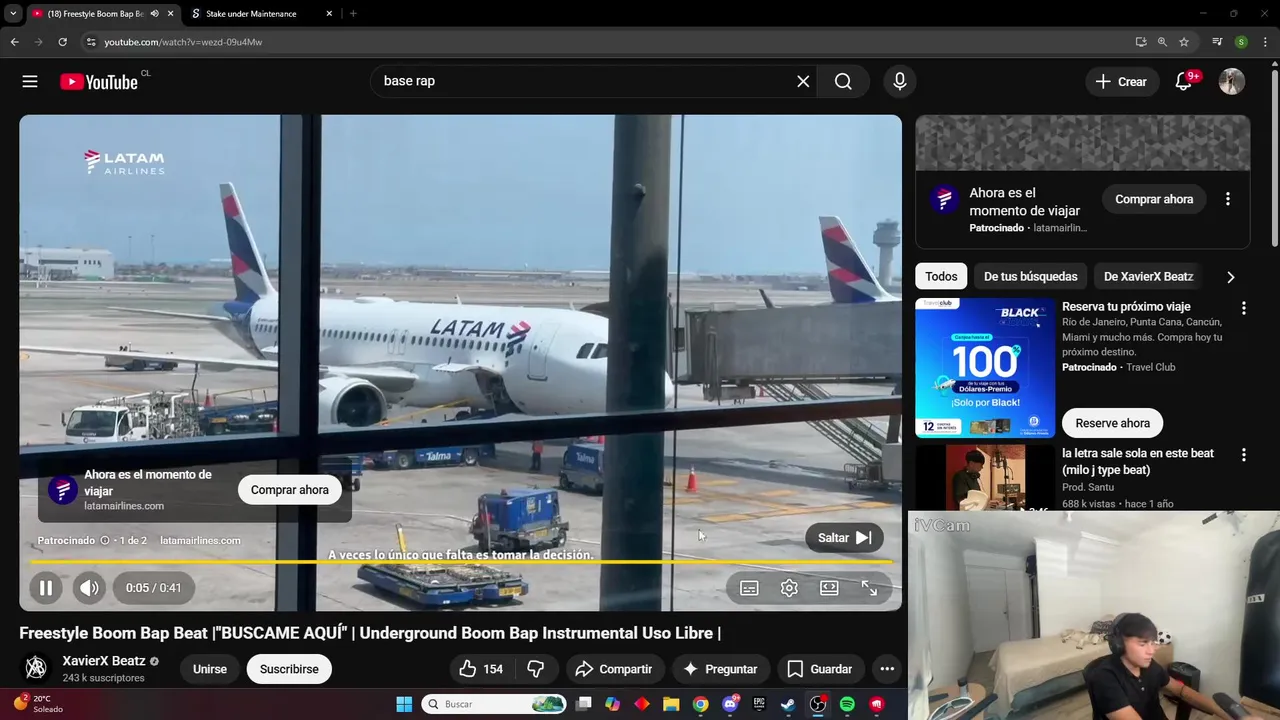Reload the page
Viewport: 1280px width, 720px height.
coord(62,42)
